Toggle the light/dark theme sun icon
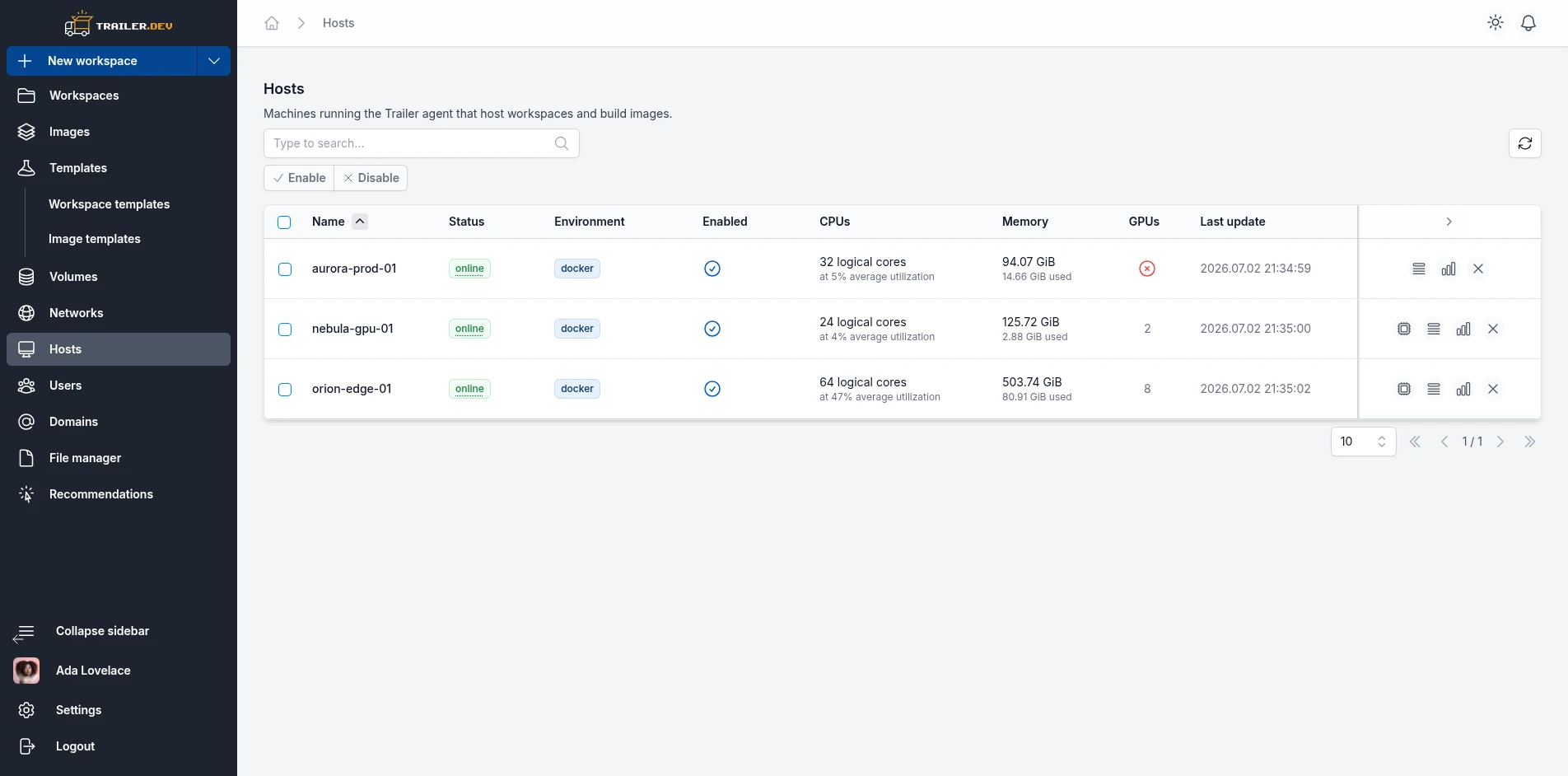The height and width of the screenshot is (776, 1568). coord(1496,23)
